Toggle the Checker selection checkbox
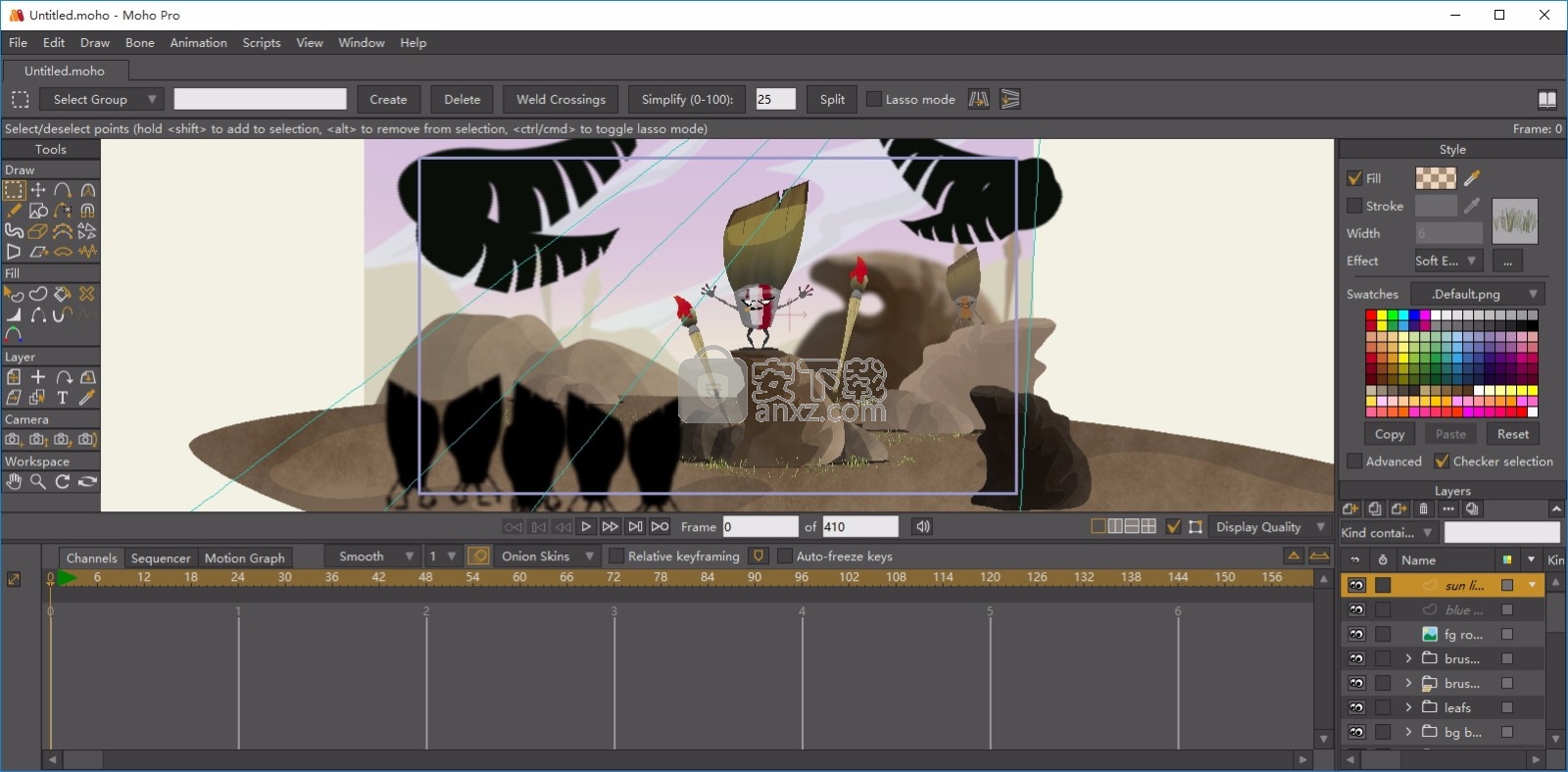This screenshot has width=1568, height=772. [x=1442, y=461]
